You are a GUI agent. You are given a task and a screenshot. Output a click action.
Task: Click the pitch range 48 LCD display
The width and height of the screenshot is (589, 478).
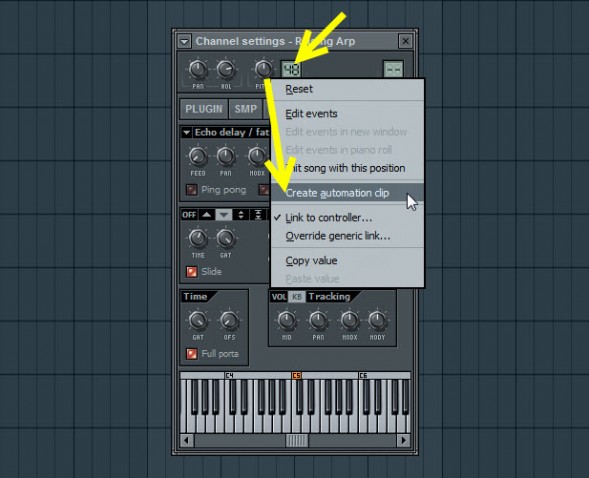(291, 69)
